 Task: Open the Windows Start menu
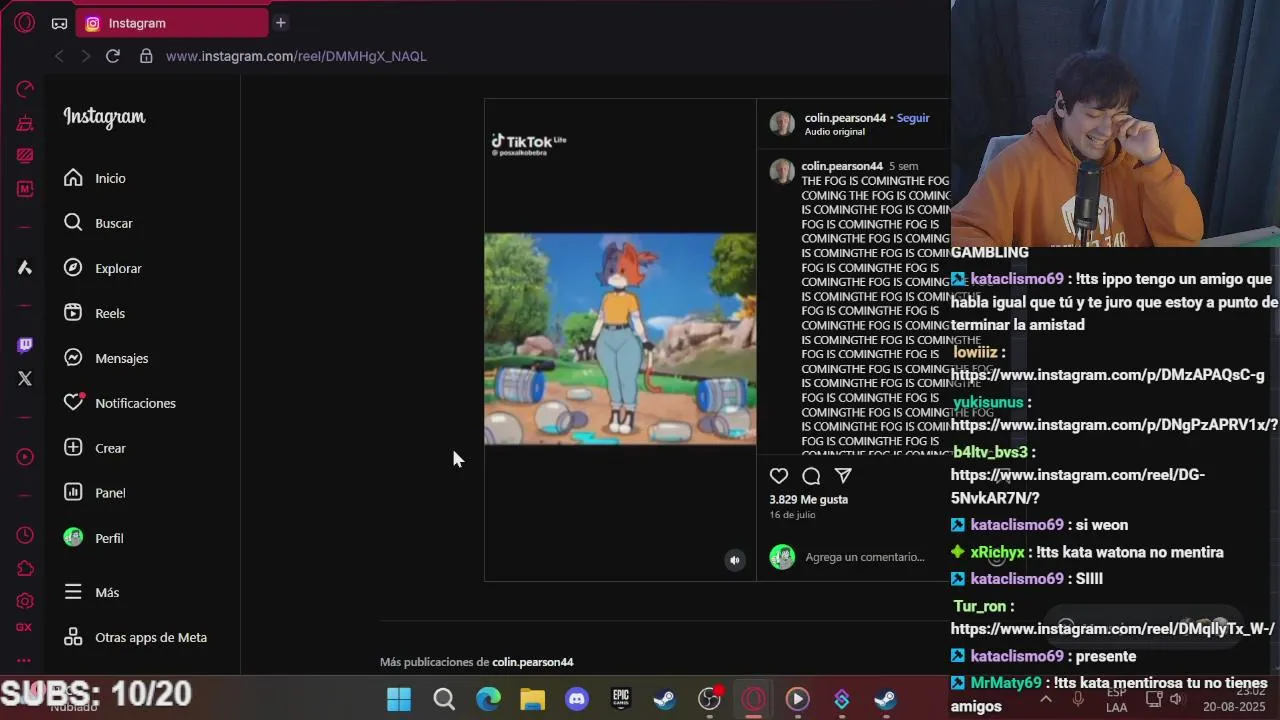399,699
